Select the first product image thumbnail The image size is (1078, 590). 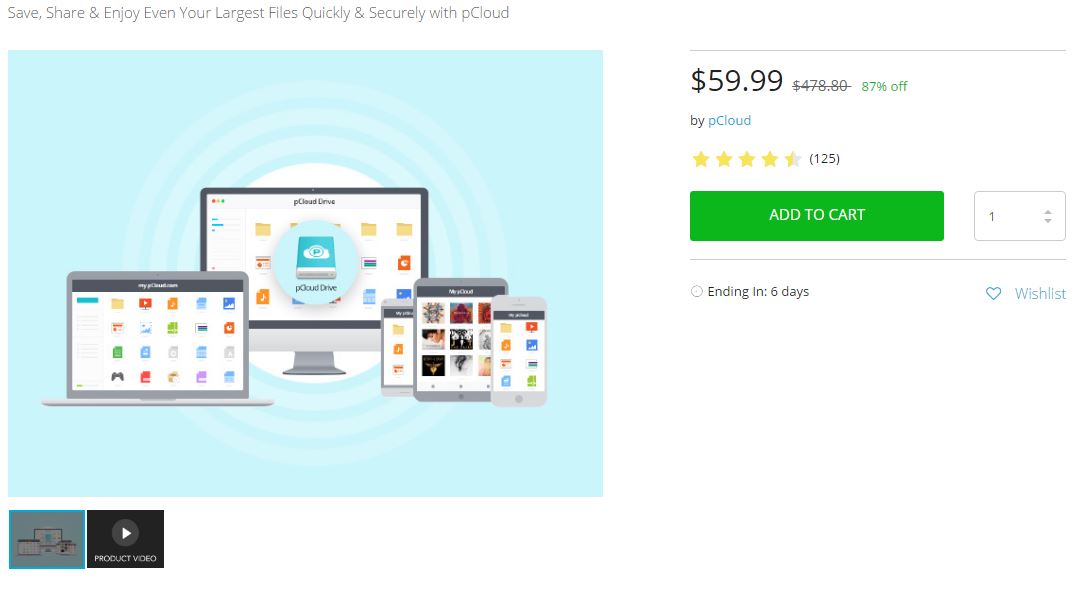(47, 539)
